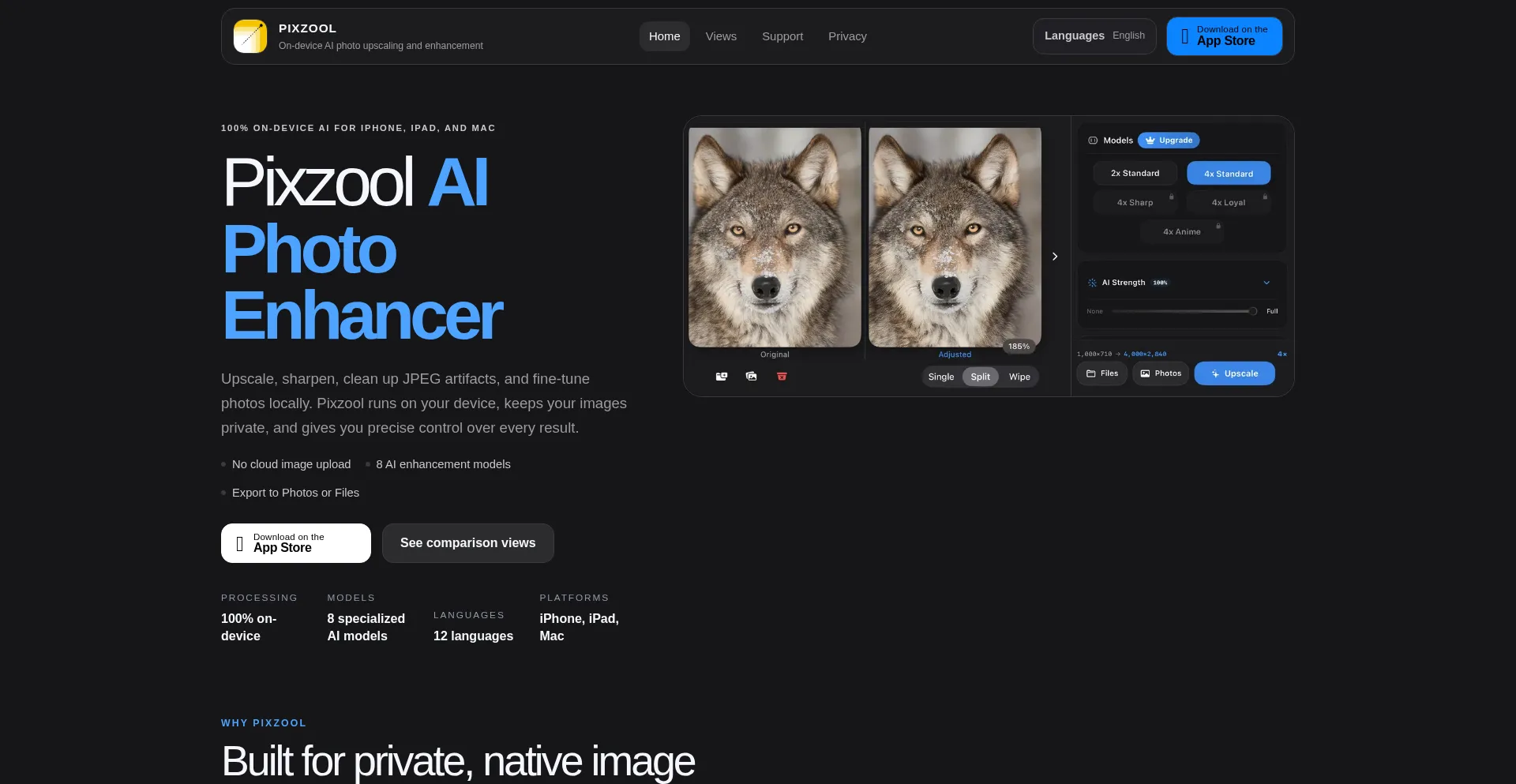Click the Adjusted wolf image thumbnail
Image resolution: width=1516 pixels, height=784 pixels.
(955, 237)
